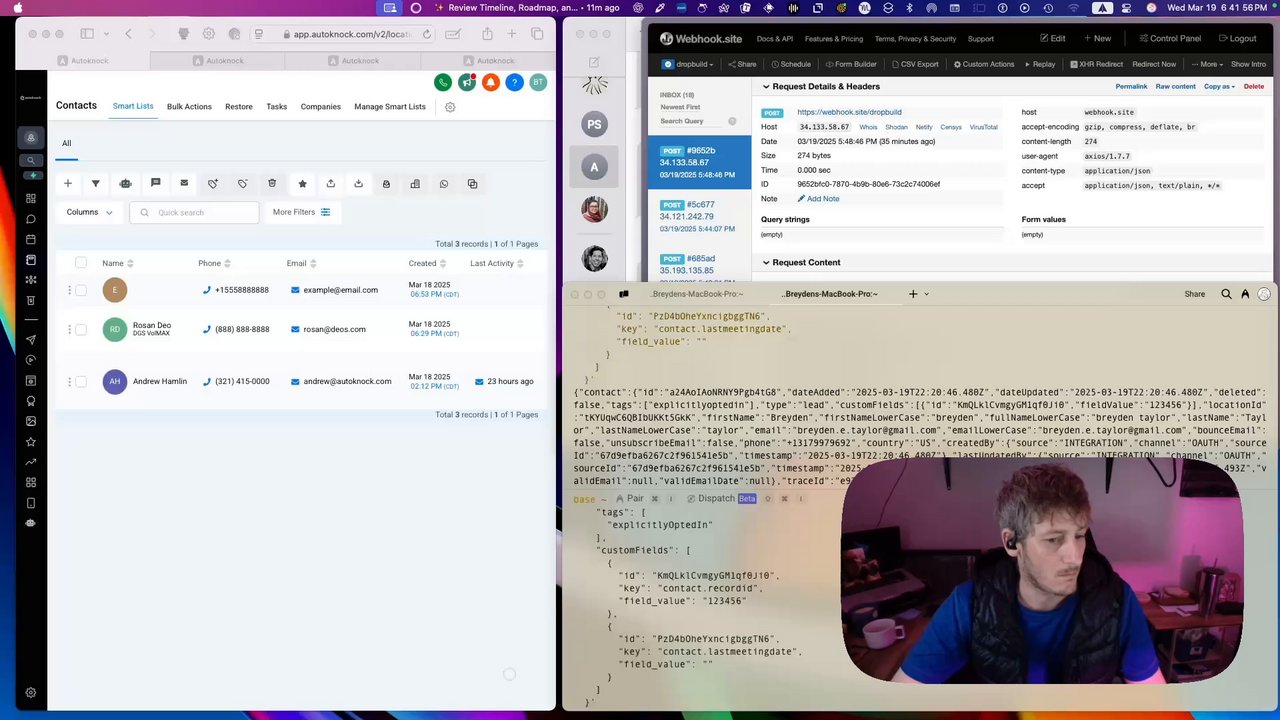Image resolution: width=1280 pixels, height=720 pixels.
Task: Click the funnel filter icon in contacts toolbar
Action: click(96, 184)
